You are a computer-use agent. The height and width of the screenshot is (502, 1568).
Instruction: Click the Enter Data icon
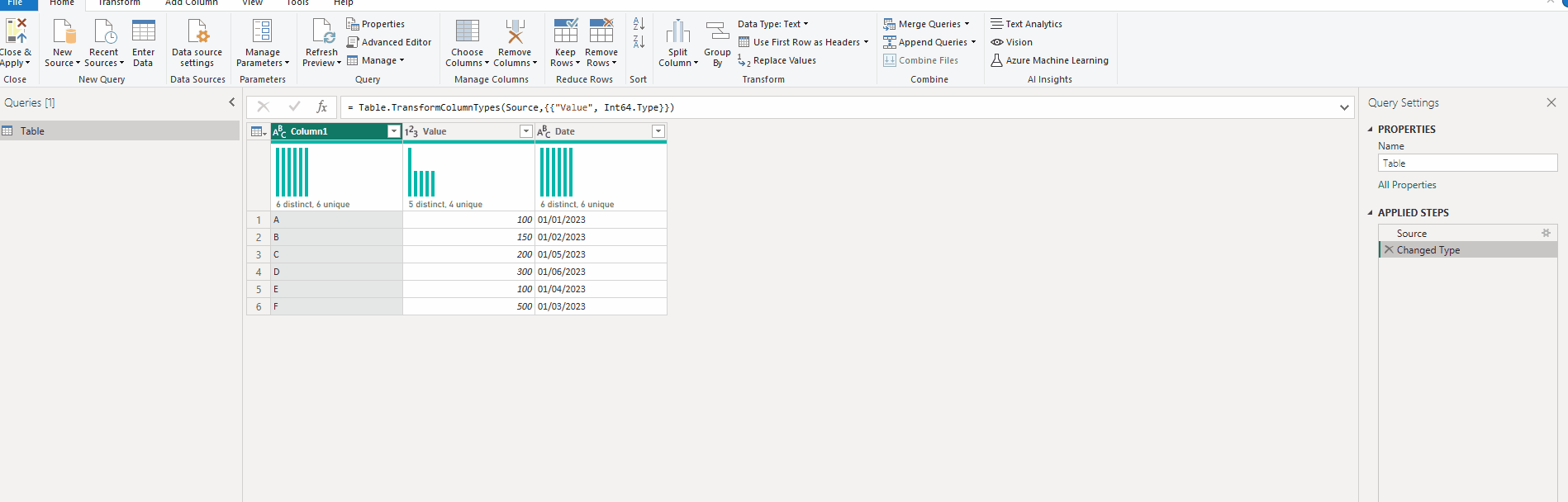click(x=143, y=32)
